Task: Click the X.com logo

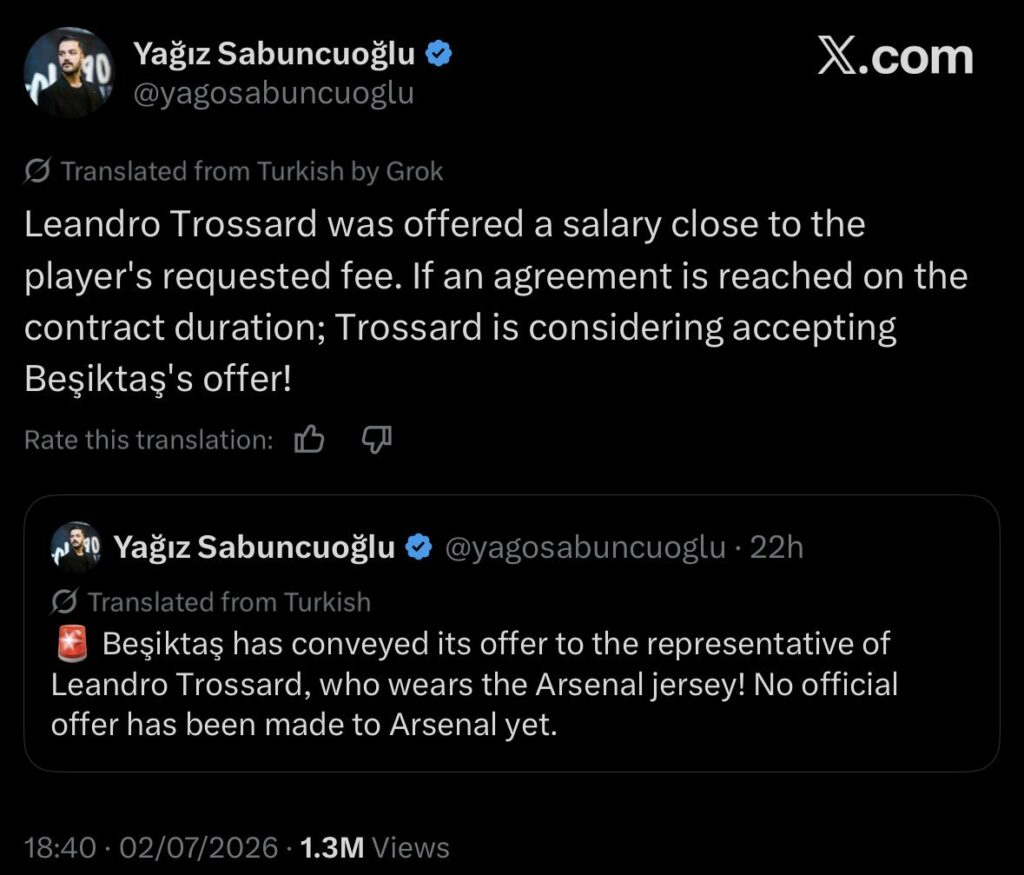Action: coord(895,57)
